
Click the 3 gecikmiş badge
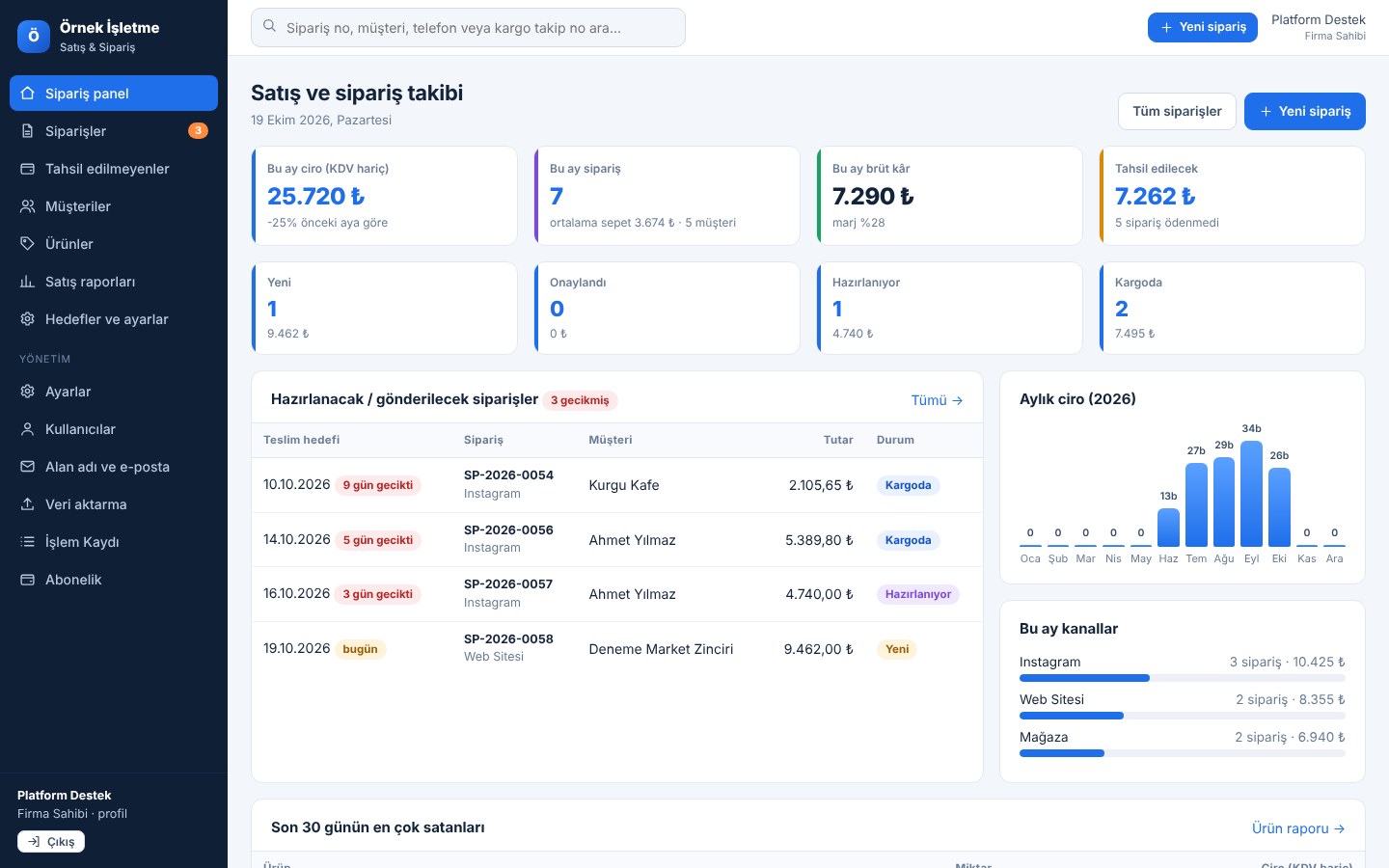click(x=580, y=400)
